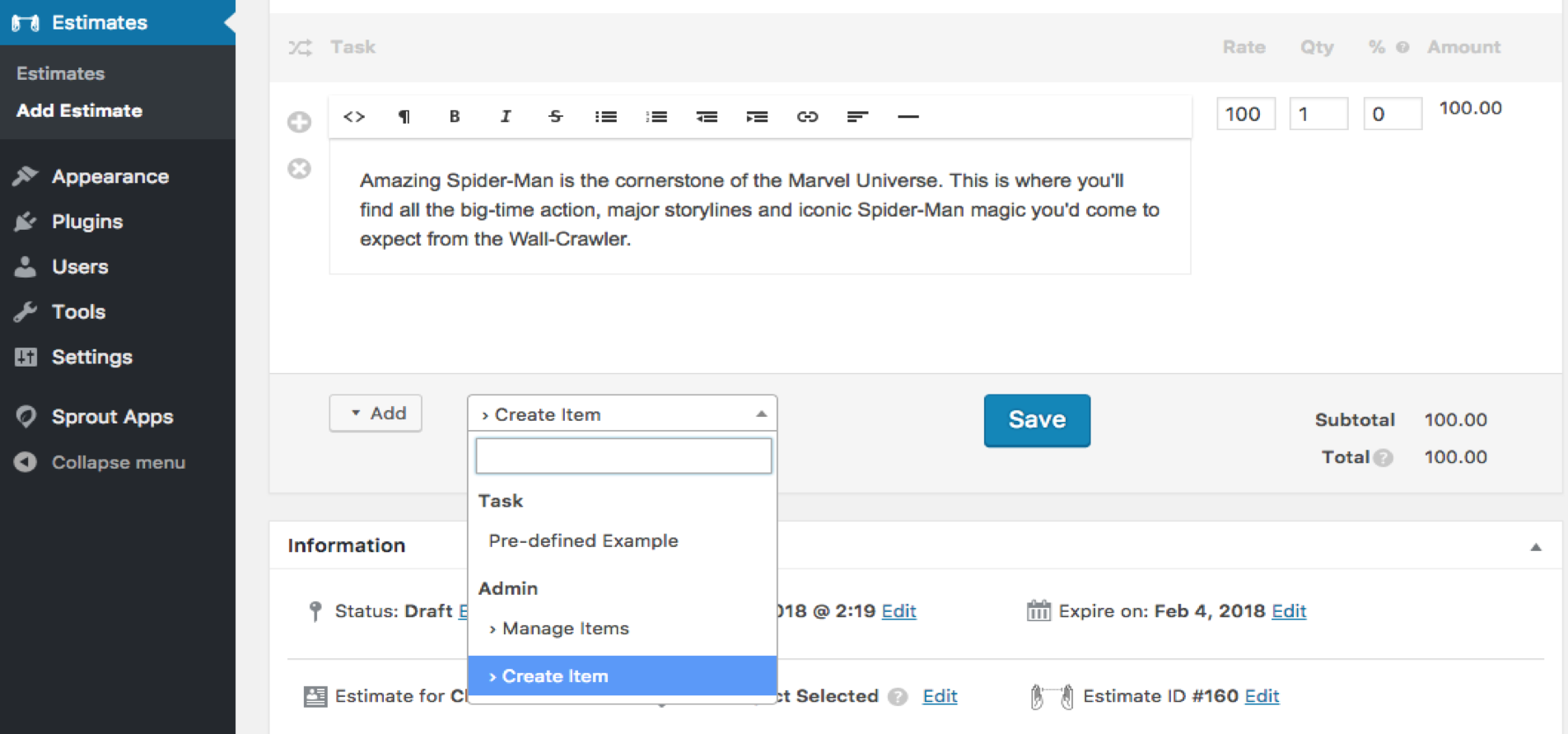Insert a link in the editor

click(807, 117)
